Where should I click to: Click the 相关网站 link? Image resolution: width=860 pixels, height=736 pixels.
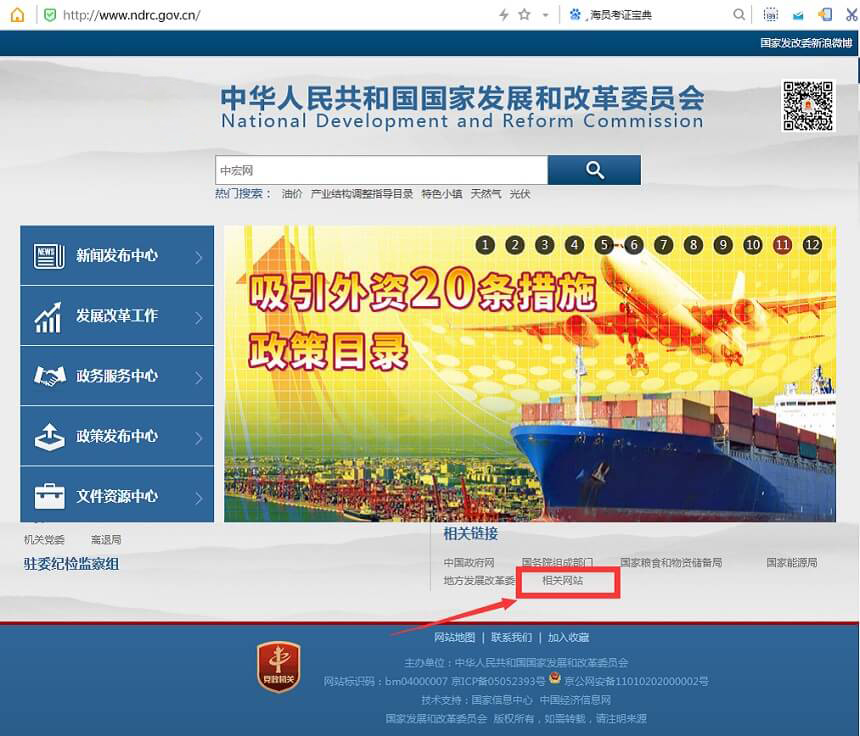coord(562,580)
